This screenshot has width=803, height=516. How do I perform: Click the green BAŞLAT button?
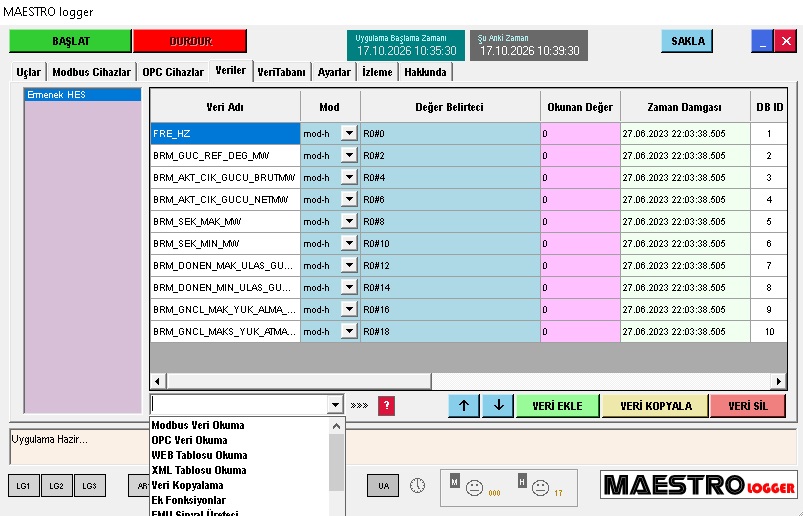point(70,41)
